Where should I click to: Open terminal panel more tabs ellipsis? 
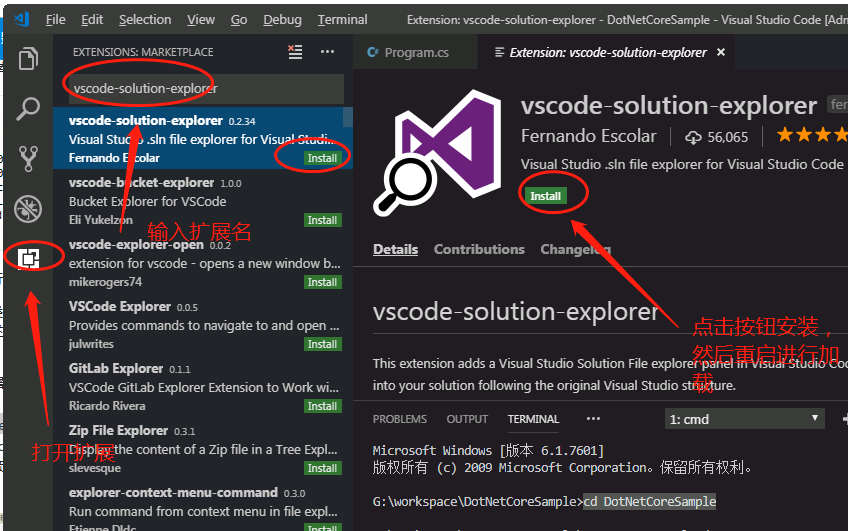[x=593, y=419]
